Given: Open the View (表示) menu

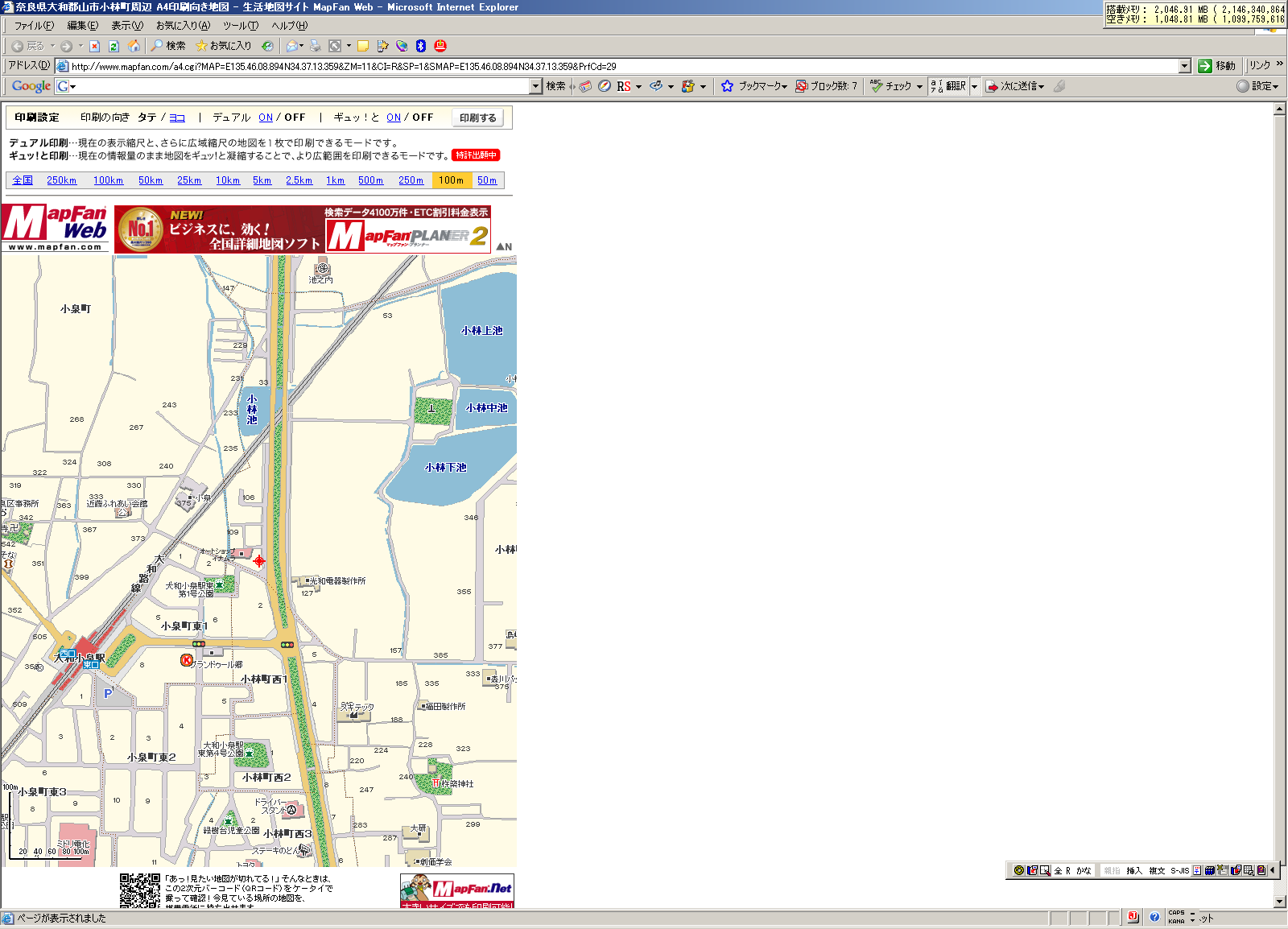Looking at the screenshot, I should coord(126,26).
